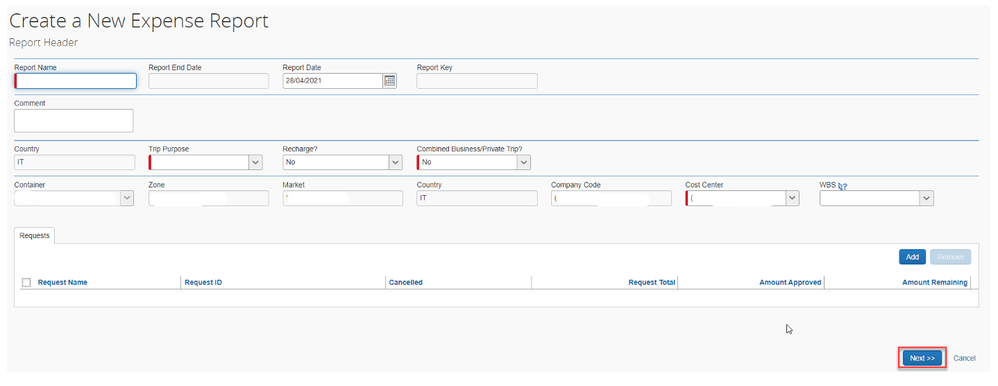Sort by Cancelled column header
This screenshot has height=386, width=998.
coord(405,282)
